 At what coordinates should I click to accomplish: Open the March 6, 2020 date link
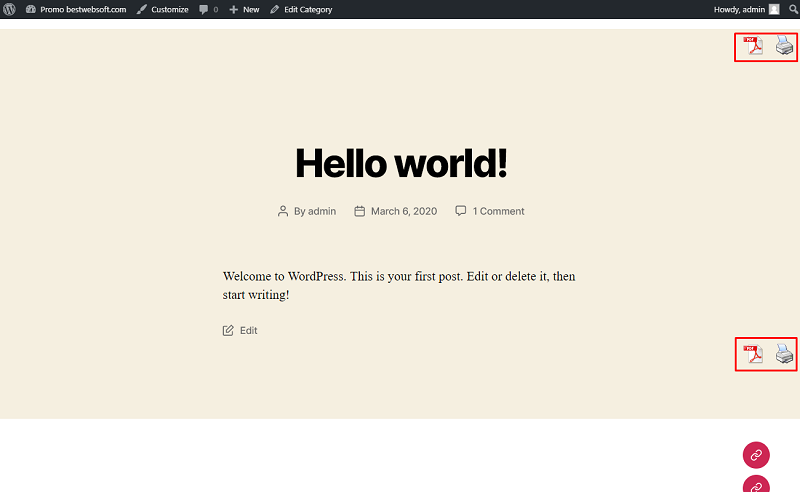pos(404,211)
